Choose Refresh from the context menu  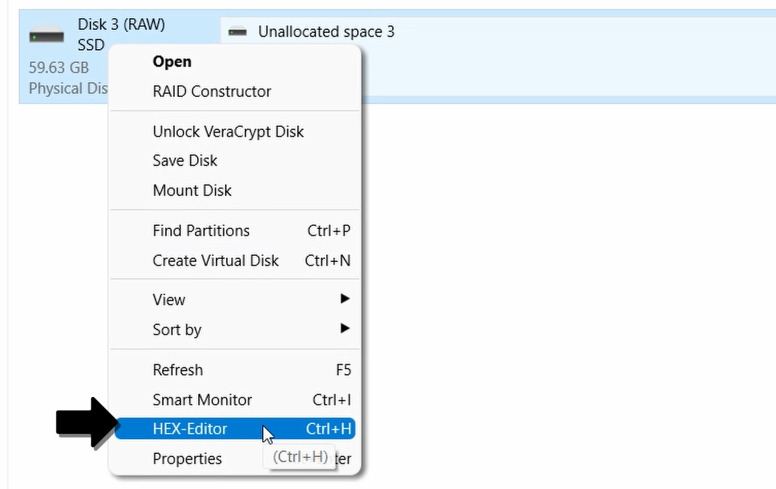pos(235,370)
